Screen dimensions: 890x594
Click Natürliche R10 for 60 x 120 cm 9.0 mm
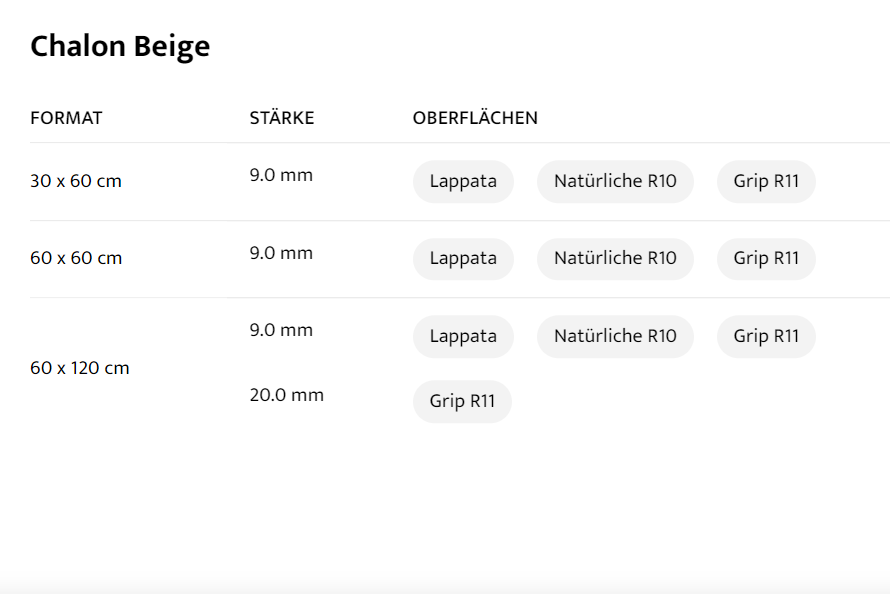(615, 336)
